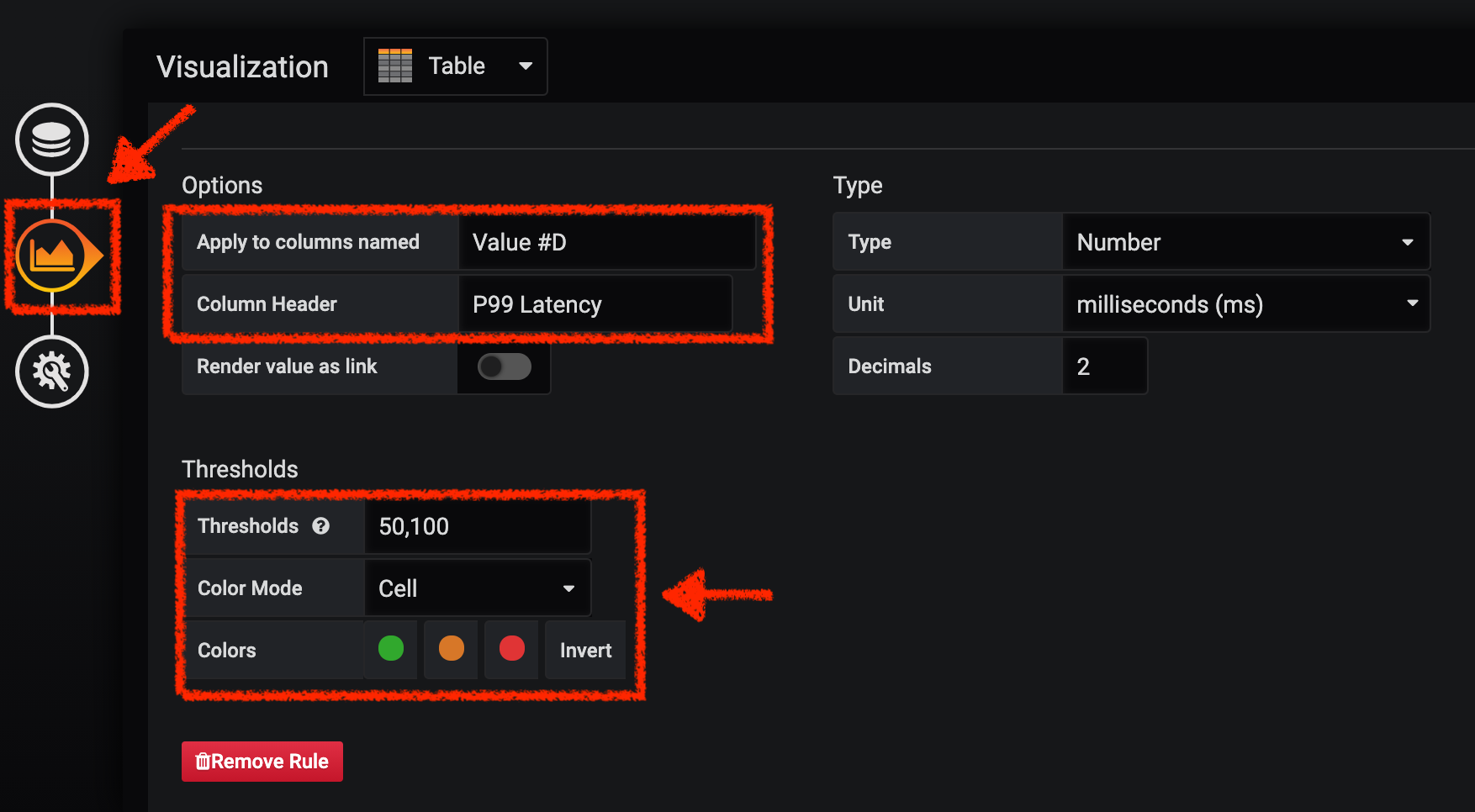Pick the green threshold color swatch
1475x812 pixels.
click(391, 649)
